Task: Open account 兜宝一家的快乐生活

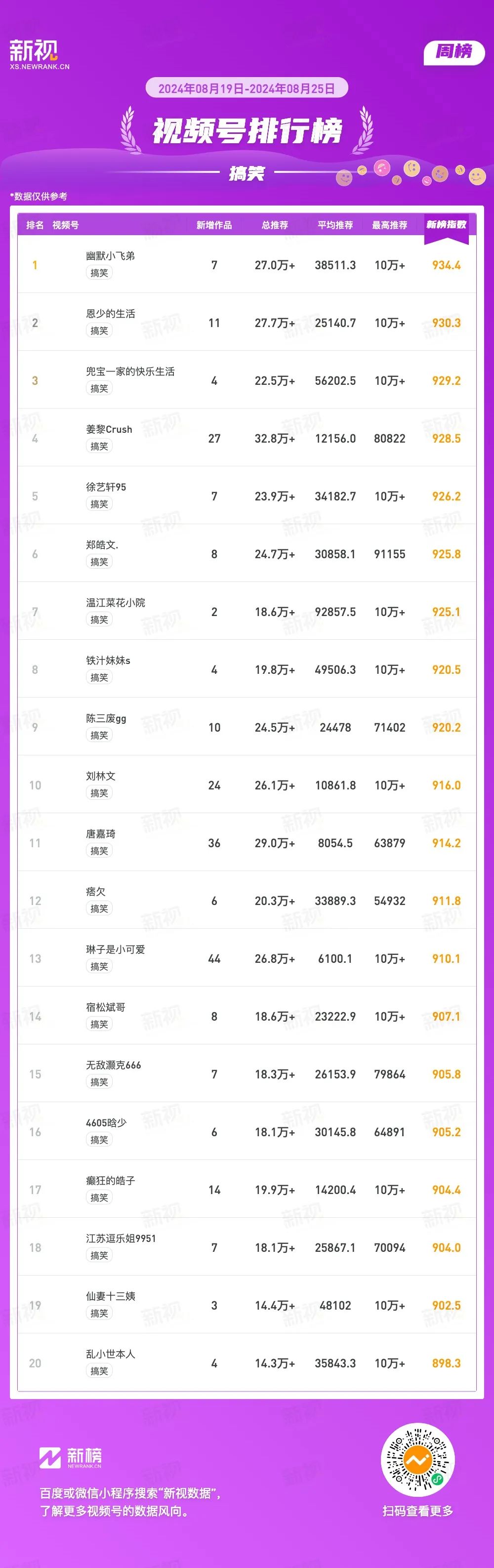Action: (130, 371)
